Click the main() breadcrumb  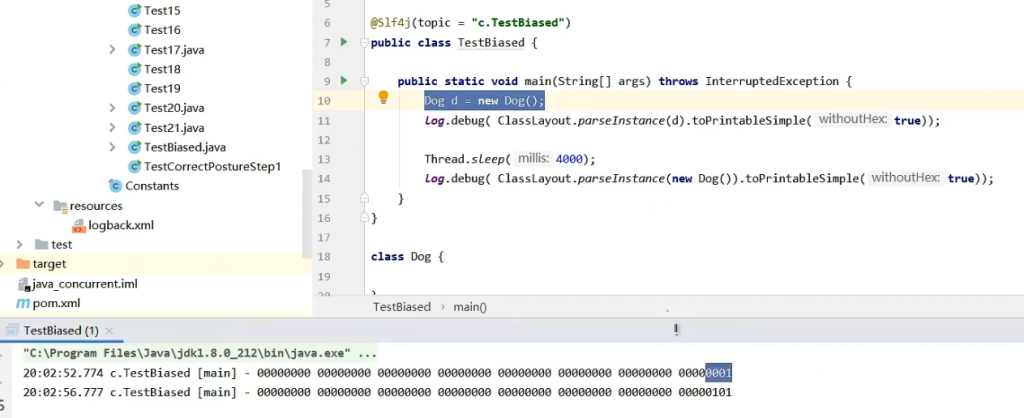point(469,307)
